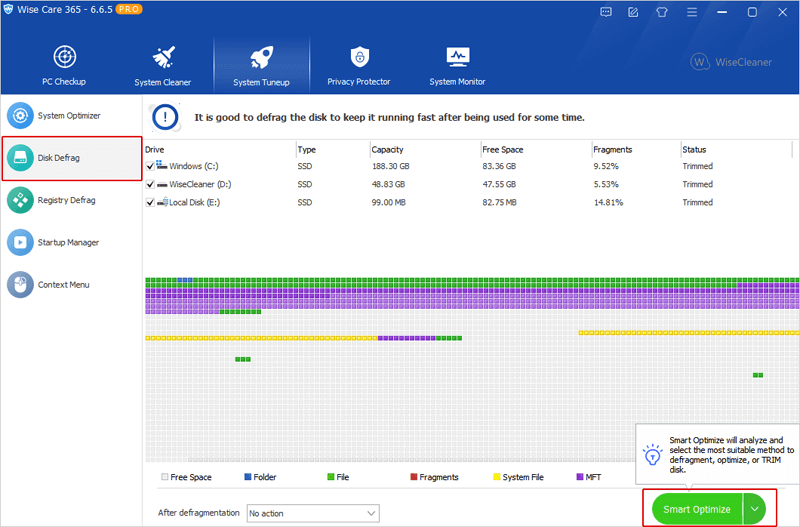Click the 48.83 GB capacity value
The width and height of the screenshot is (800, 527).
coord(388,185)
